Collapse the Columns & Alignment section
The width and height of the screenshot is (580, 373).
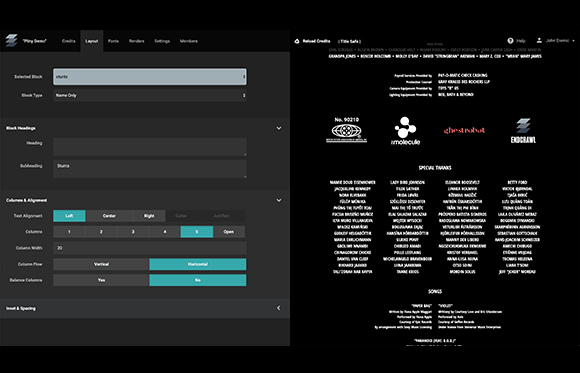279,200
